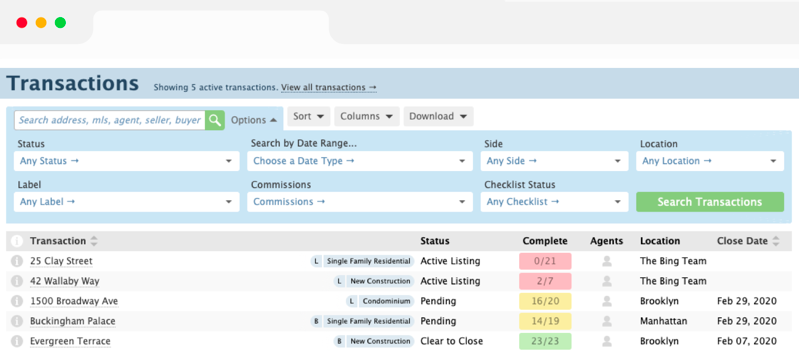Click the Manhattan location cell

663,321
